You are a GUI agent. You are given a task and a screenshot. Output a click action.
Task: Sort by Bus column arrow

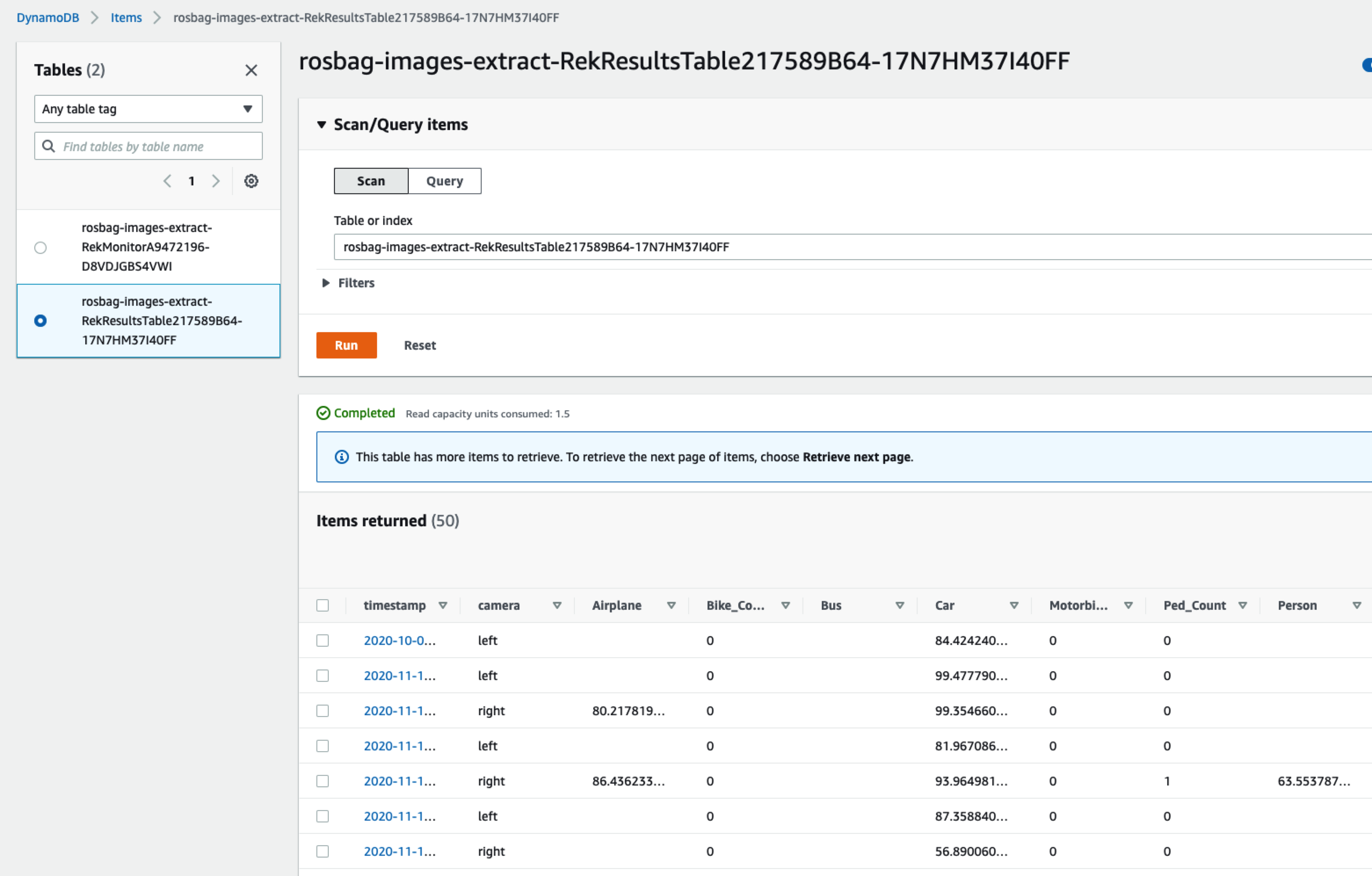900,605
